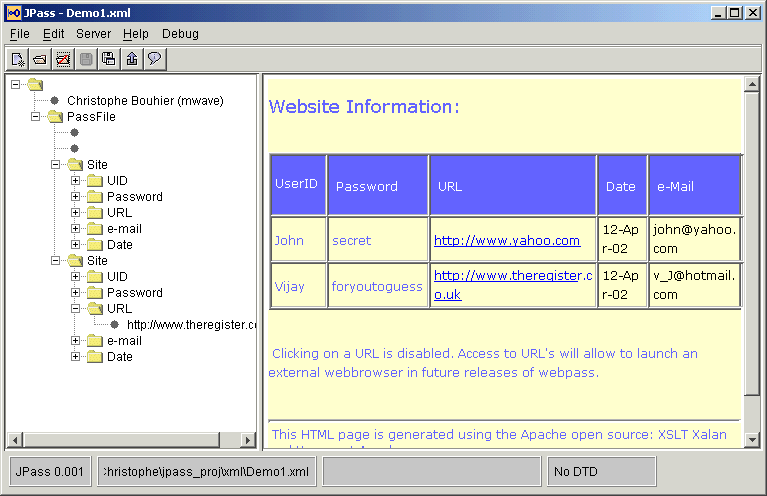Click the PassFile folder icon in tree

tap(55, 117)
